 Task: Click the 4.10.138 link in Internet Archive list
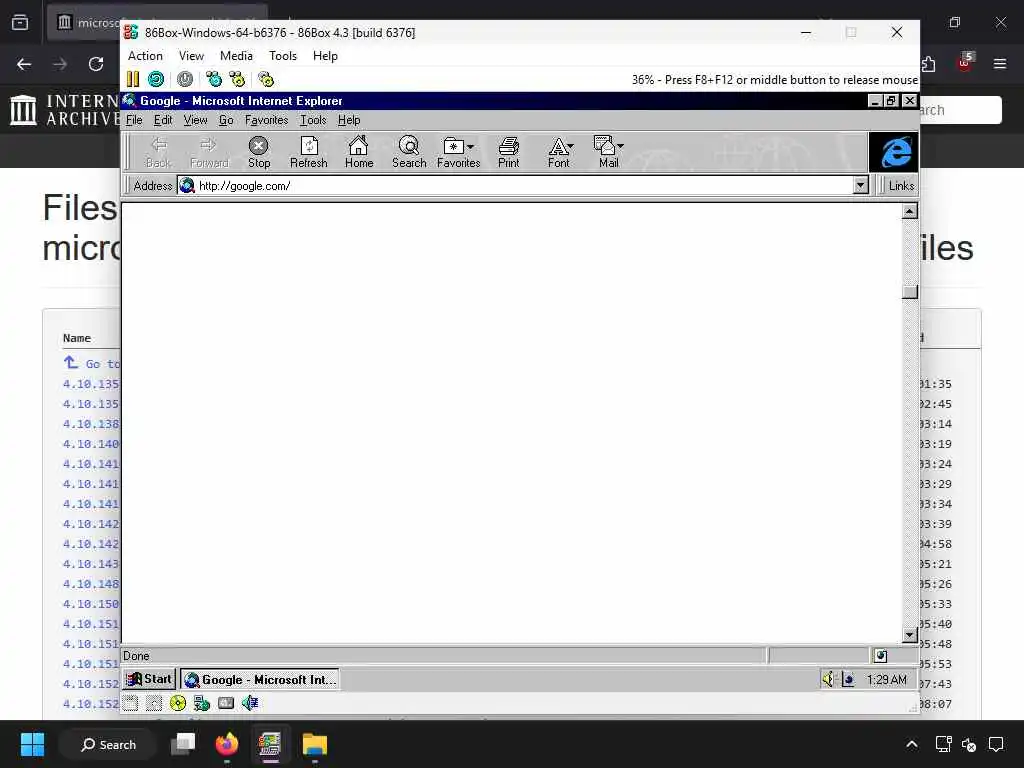tap(91, 424)
